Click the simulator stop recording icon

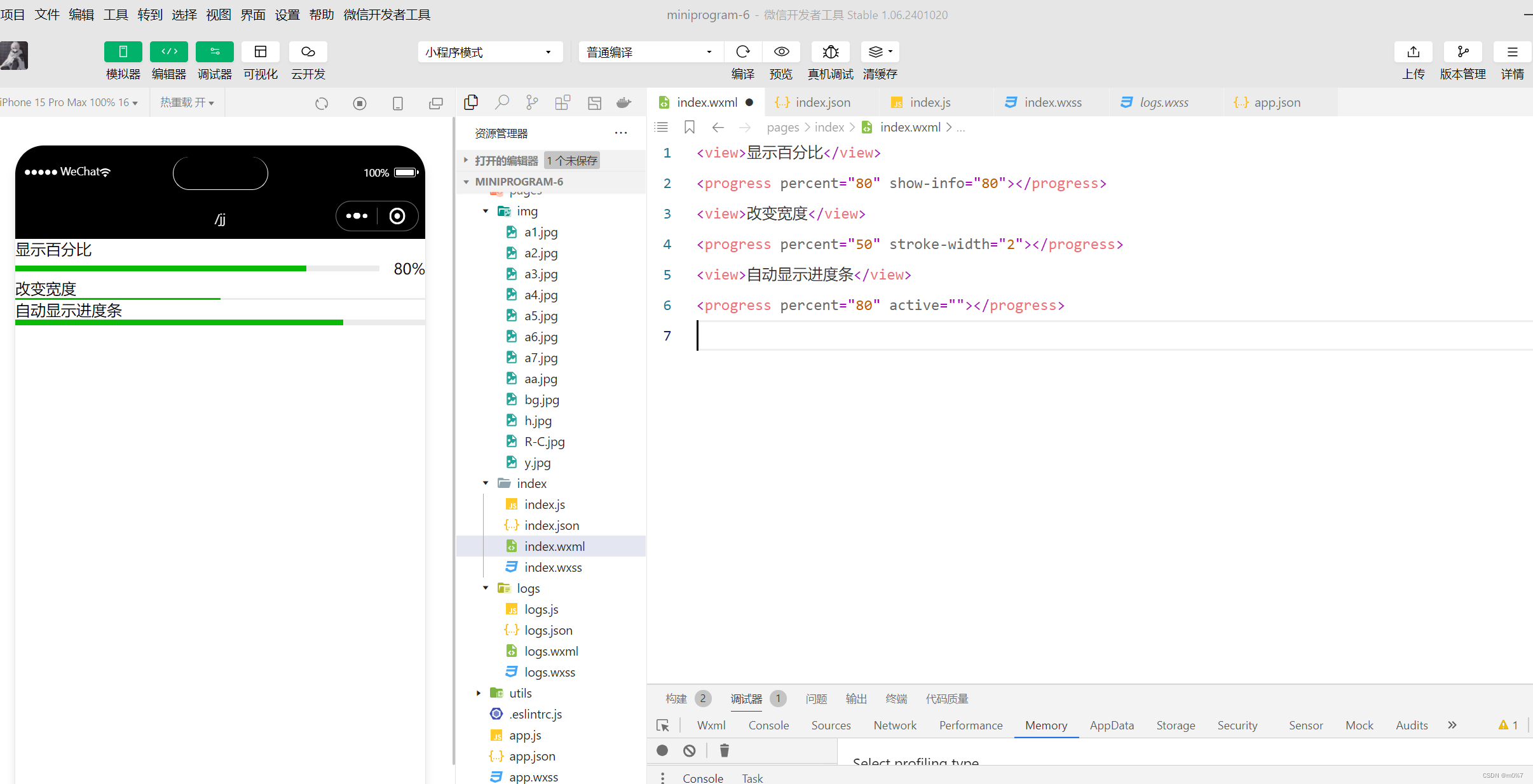tap(360, 103)
